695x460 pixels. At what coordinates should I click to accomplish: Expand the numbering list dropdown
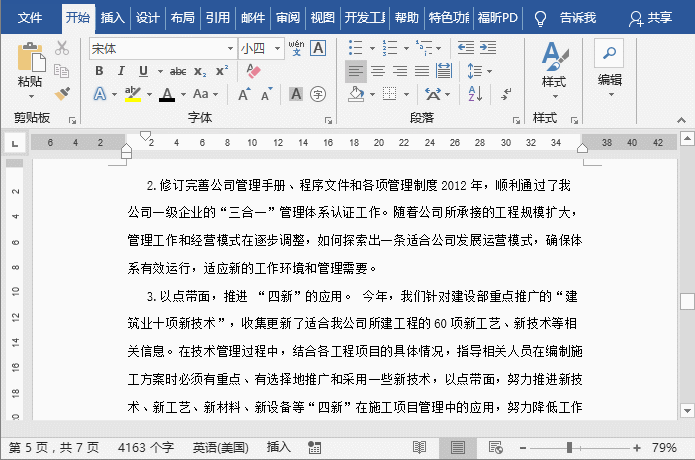tap(406, 48)
